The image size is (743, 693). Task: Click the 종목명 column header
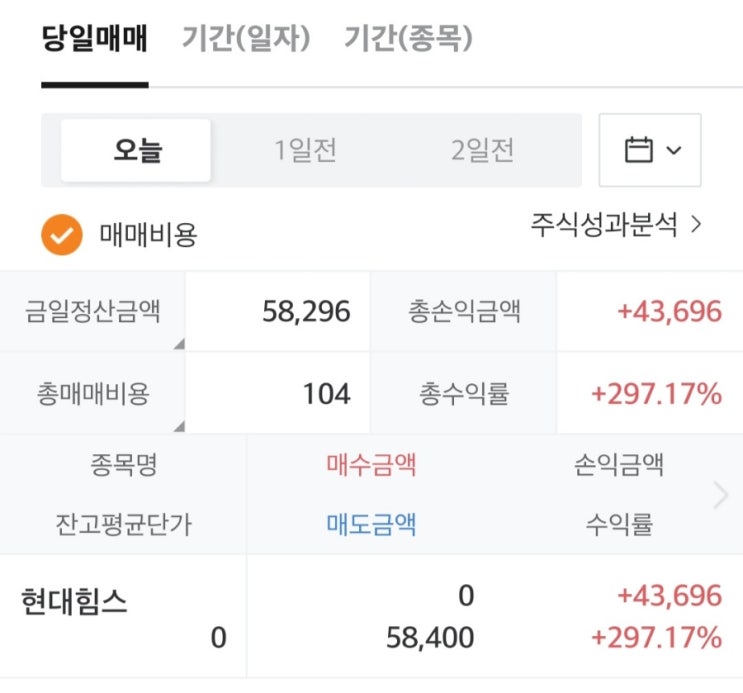(x=122, y=464)
